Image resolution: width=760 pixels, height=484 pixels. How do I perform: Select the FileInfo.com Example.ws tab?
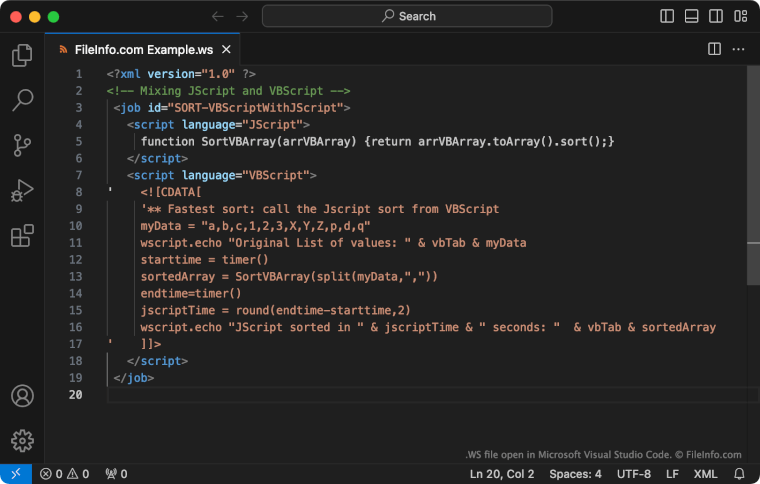point(145,49)
